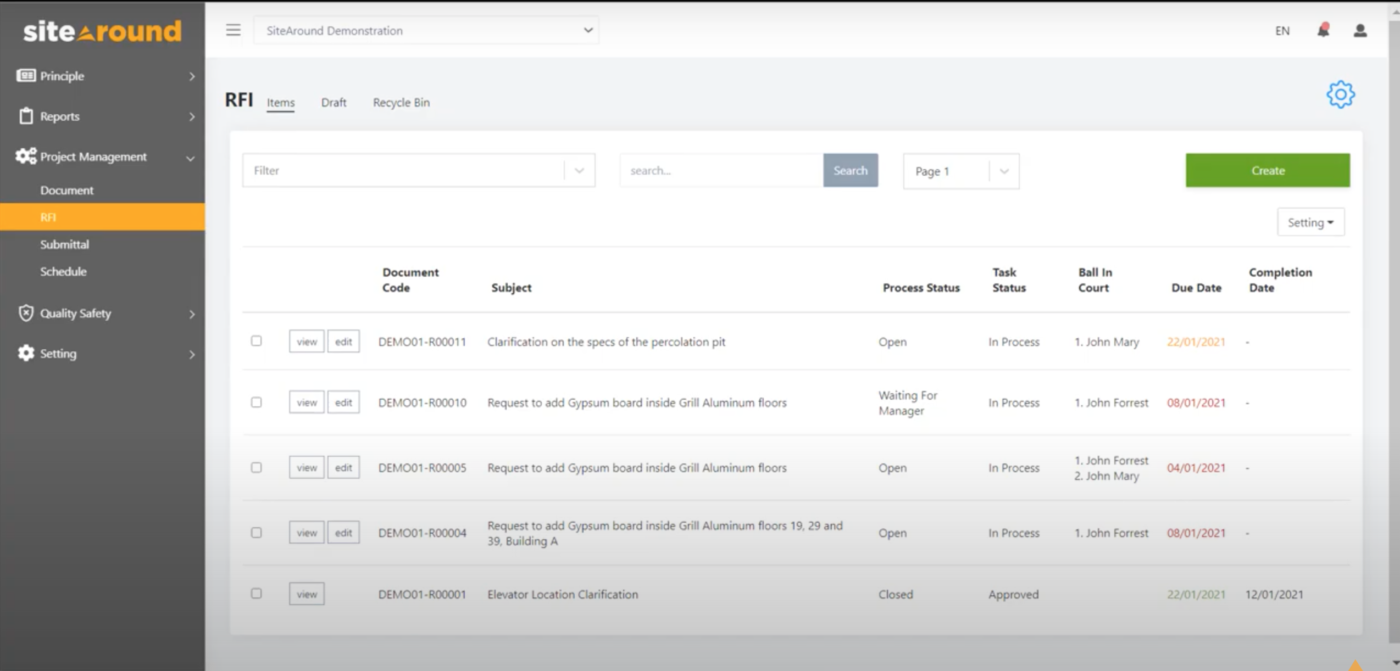Click inside the search input field

(720, 170)
